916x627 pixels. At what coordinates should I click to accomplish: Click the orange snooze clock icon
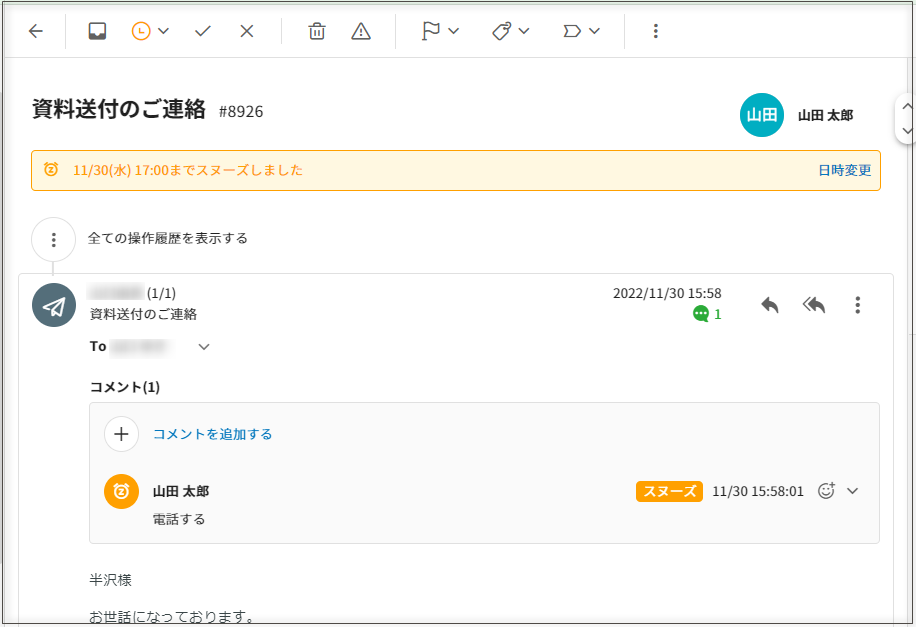pyautogui.click(x=142, y=31)
